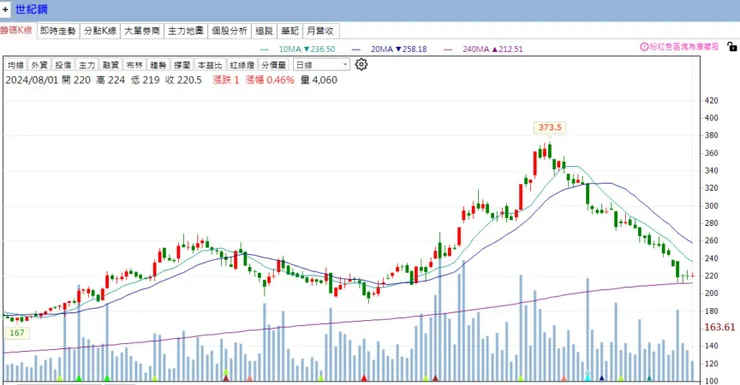Switch to the 籌碼K線 tab
The height and width of the screenshot is (385, 740).
click(16, 30)
